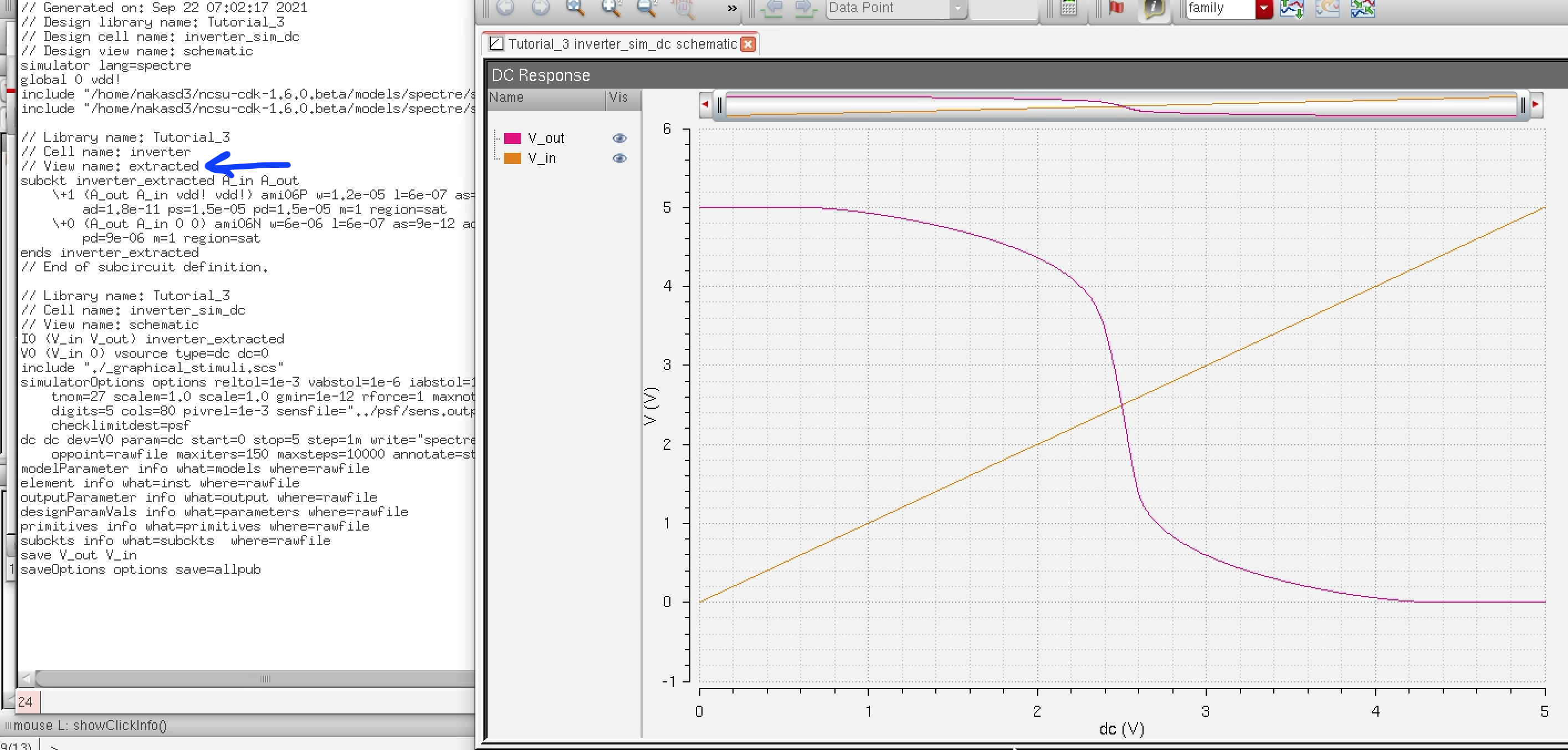1568x750 pixels.
Task: Click the zoom out magnifier icon
Action: 647,7
